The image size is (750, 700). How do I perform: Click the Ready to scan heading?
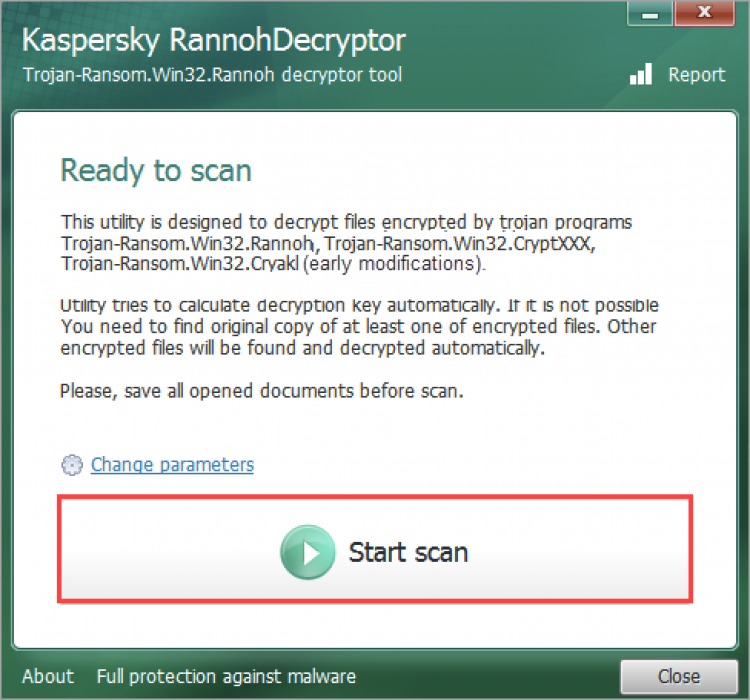156,171
